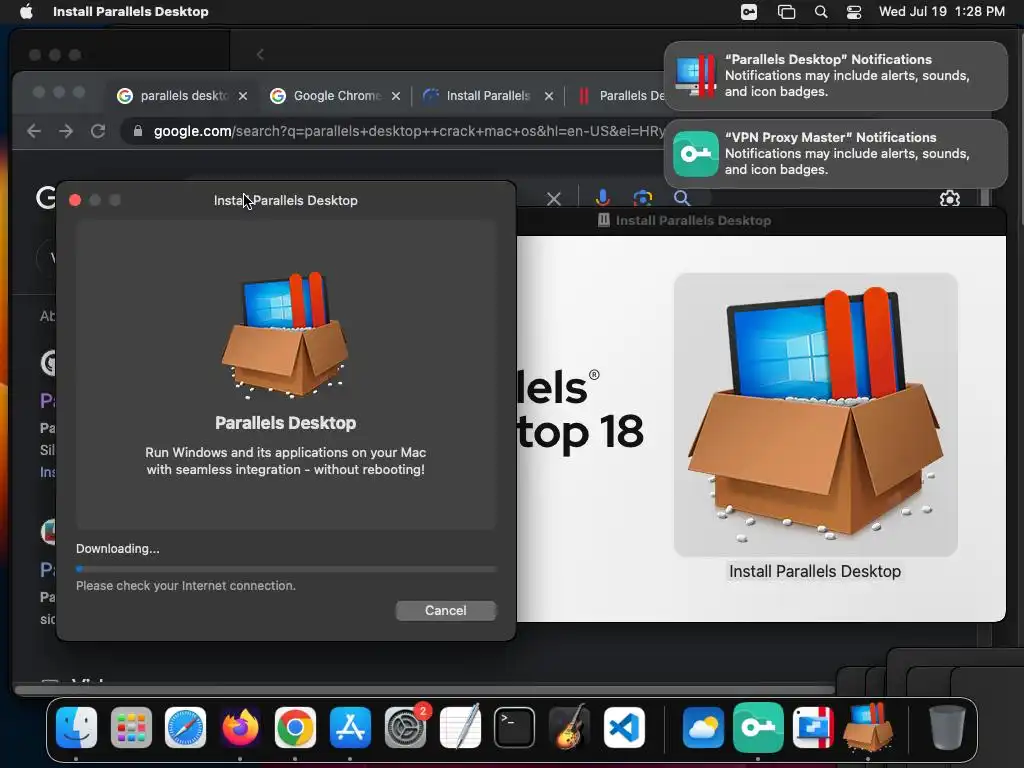Open the cloud weather app in the Dock
The height and width of the screenshot is (768, 1024).
(x=703, y=728)
